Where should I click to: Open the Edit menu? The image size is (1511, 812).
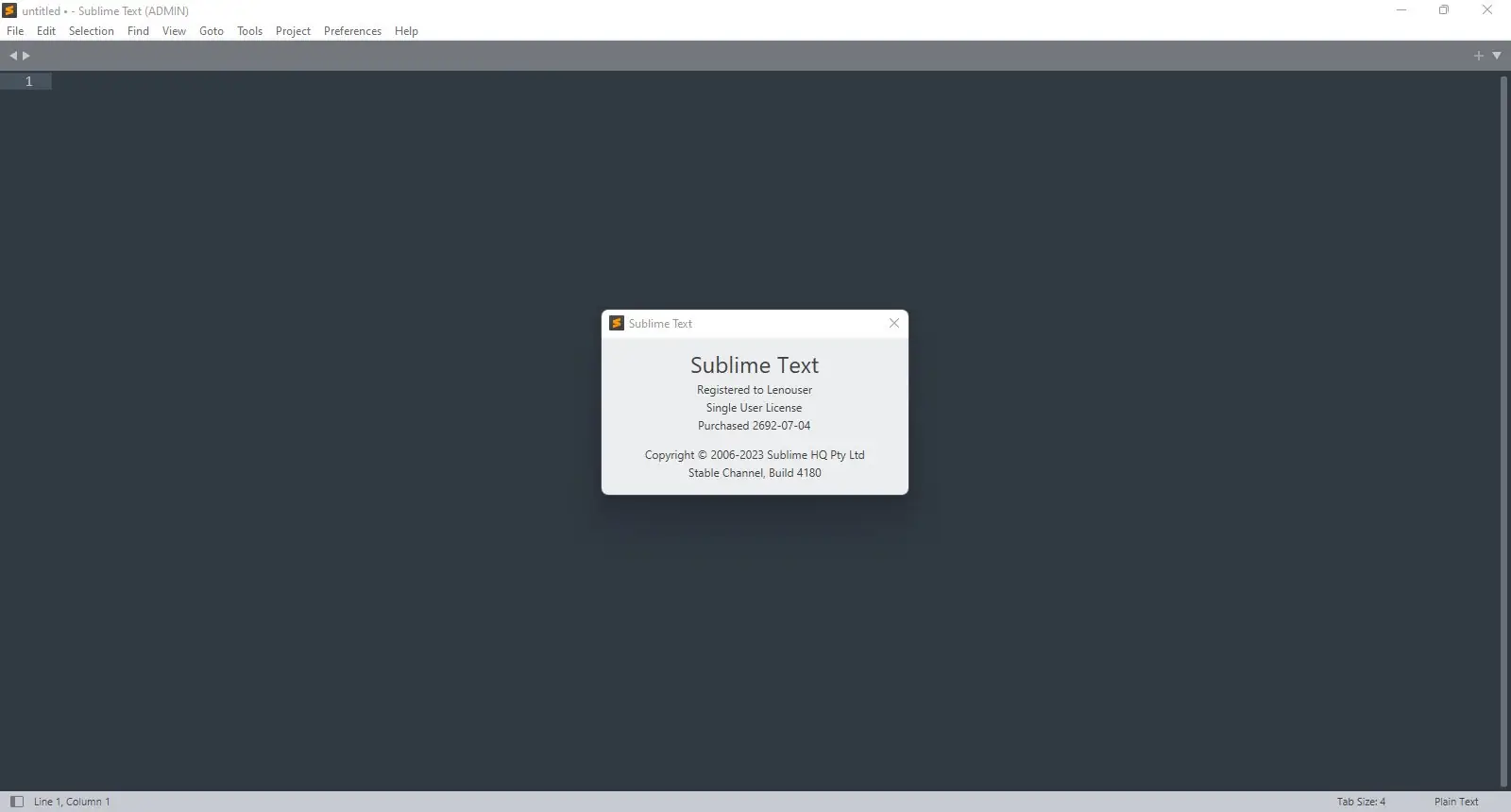coord(46,31)
